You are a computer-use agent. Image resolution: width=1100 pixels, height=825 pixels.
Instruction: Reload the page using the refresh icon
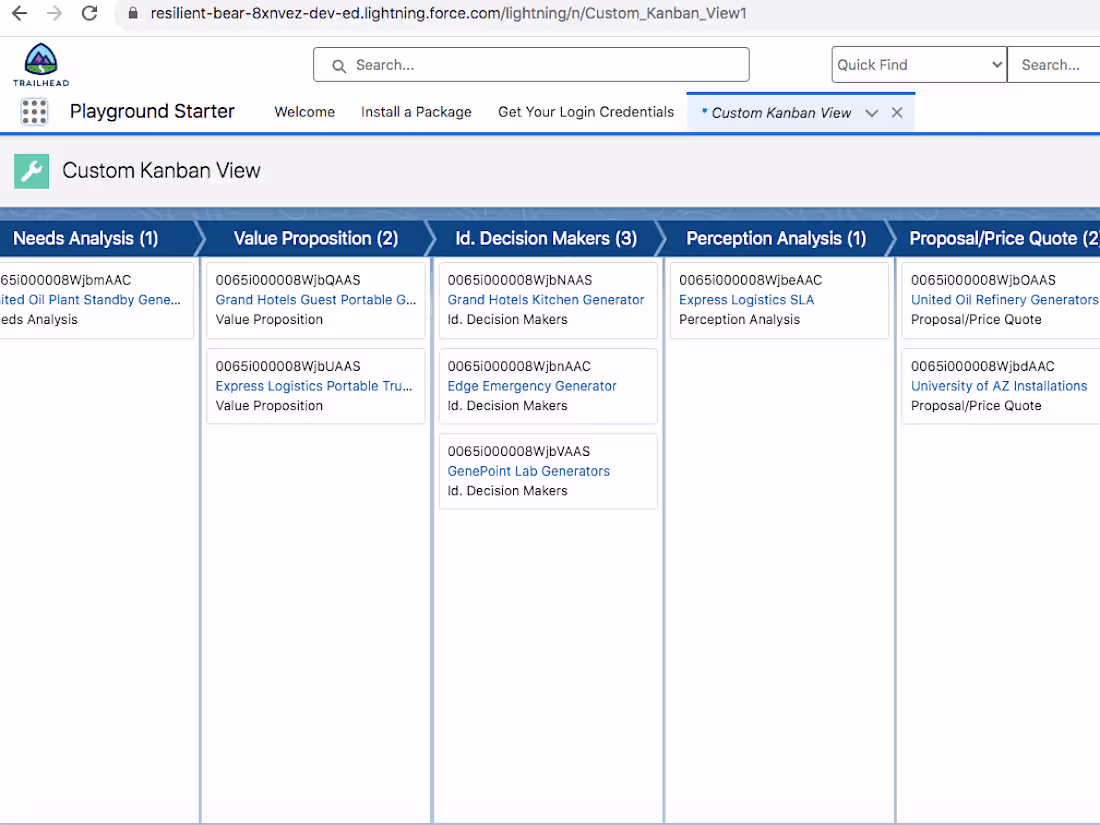tap(89, 14)
